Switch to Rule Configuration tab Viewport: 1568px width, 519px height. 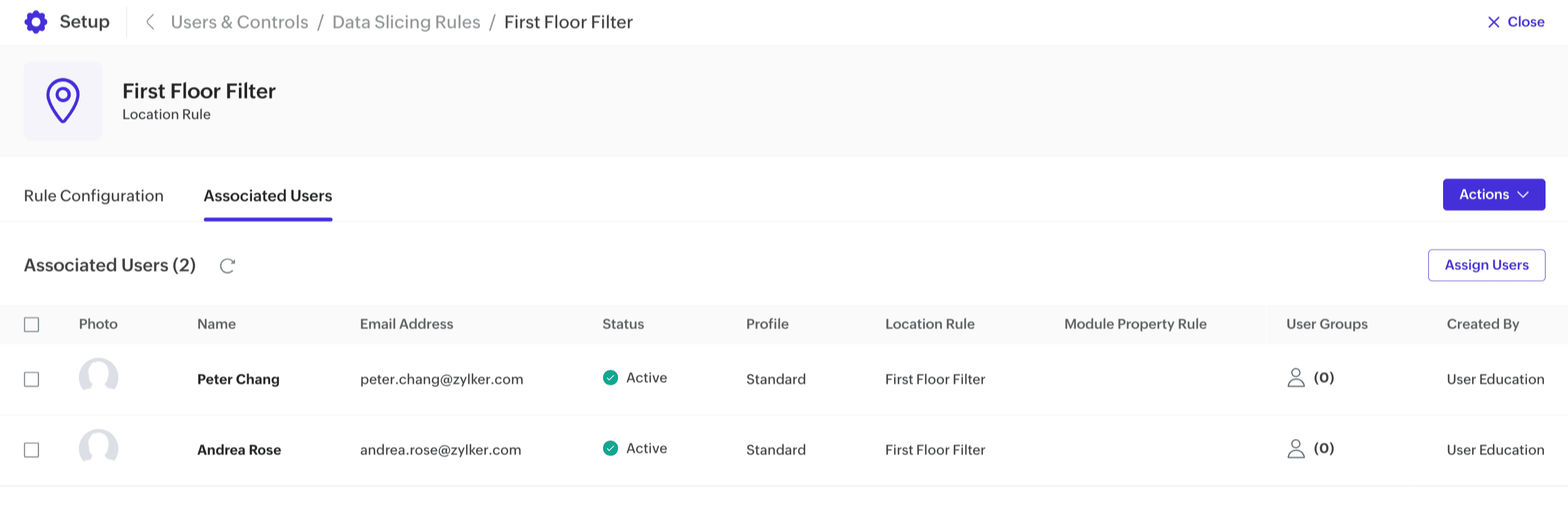(x=94, y=196)
